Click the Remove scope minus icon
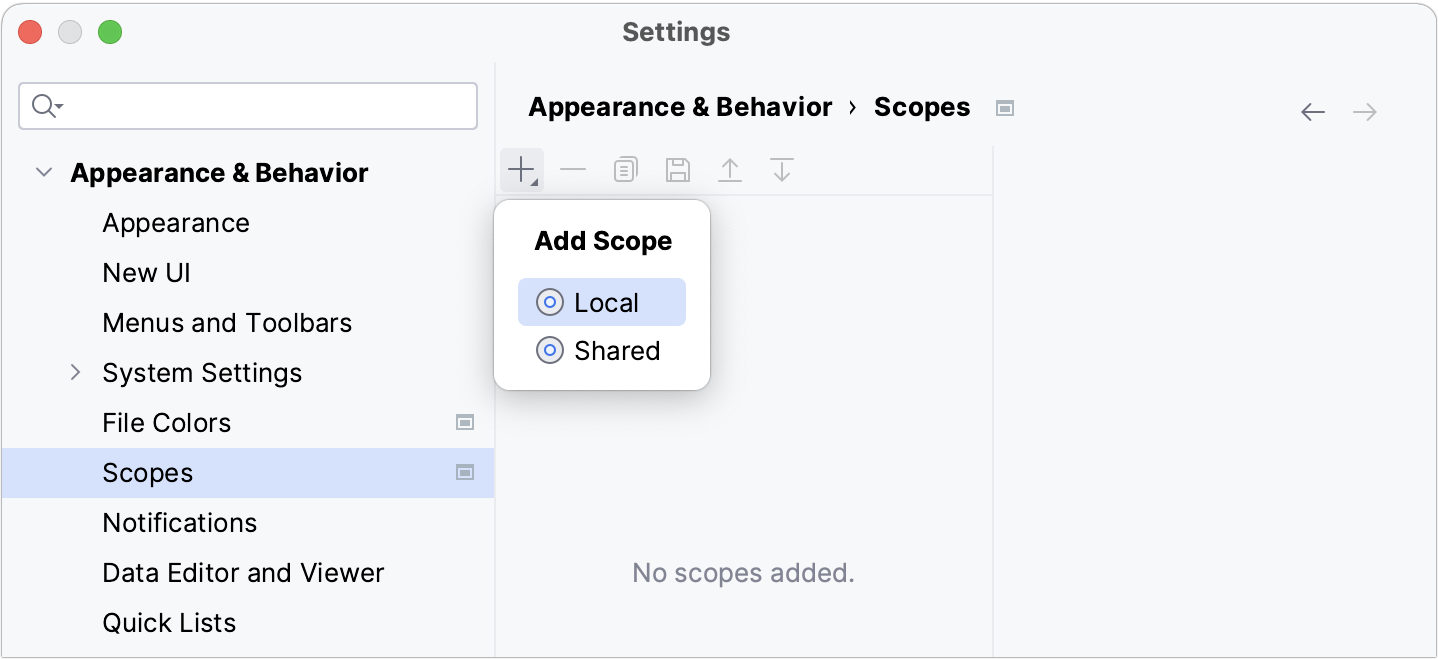 (573, 169)
